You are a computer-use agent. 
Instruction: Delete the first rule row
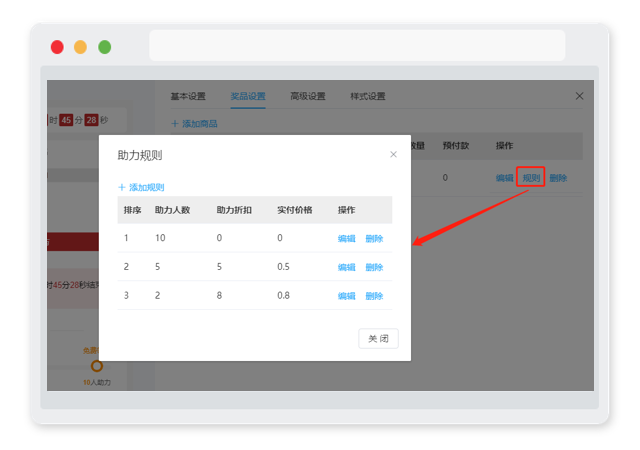click(x=374, y=238)
